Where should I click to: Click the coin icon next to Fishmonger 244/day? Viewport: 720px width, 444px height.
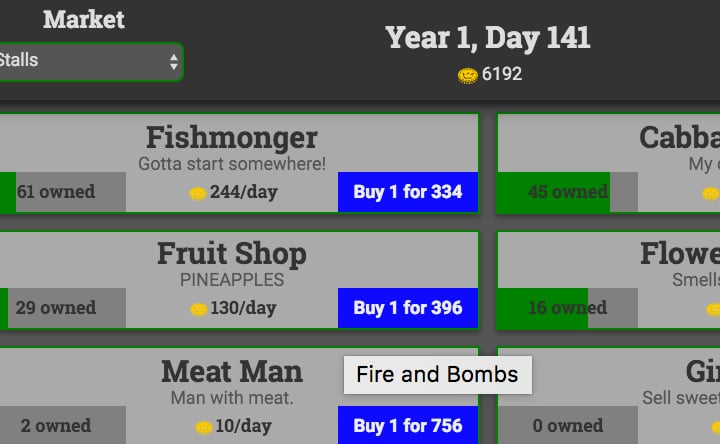198,193
